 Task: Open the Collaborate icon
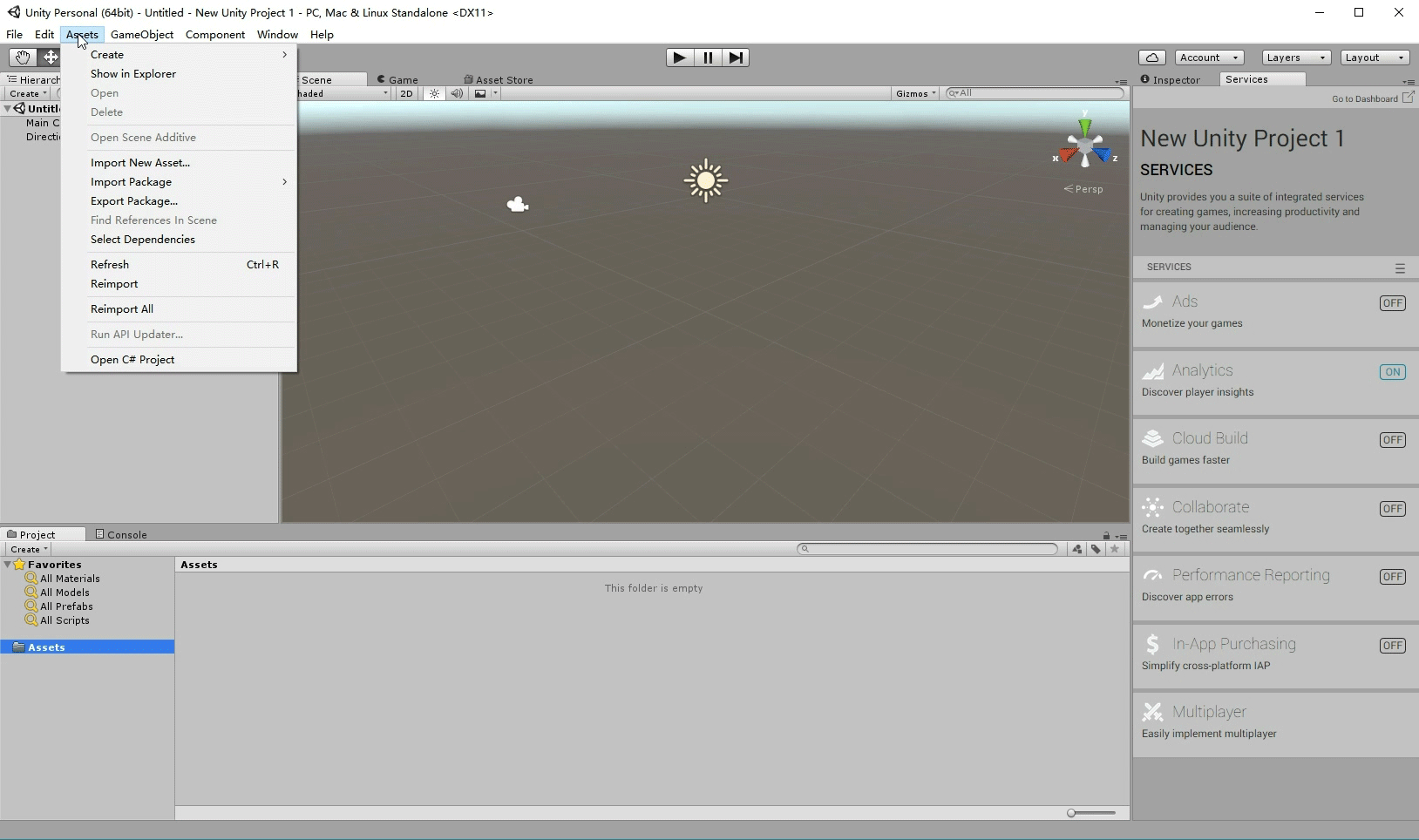pos(1152,507)
